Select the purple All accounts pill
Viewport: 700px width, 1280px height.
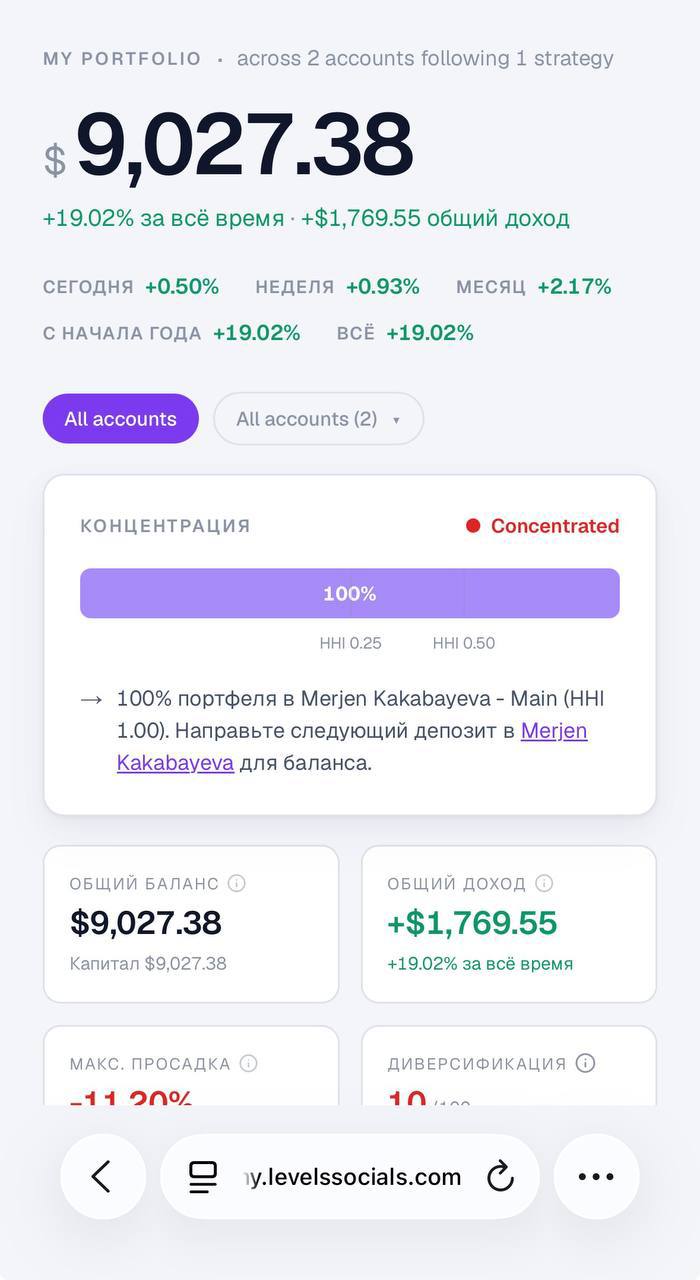tap(121, 419)
